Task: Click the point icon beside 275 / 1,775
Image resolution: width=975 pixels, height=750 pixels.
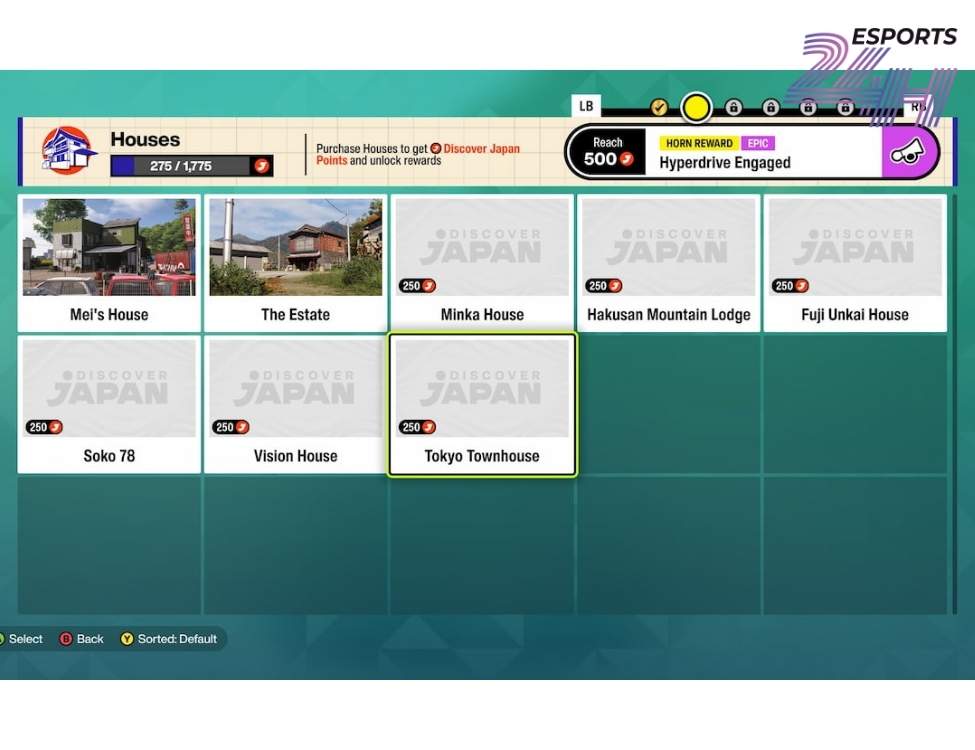Action: tap(262, 166)
